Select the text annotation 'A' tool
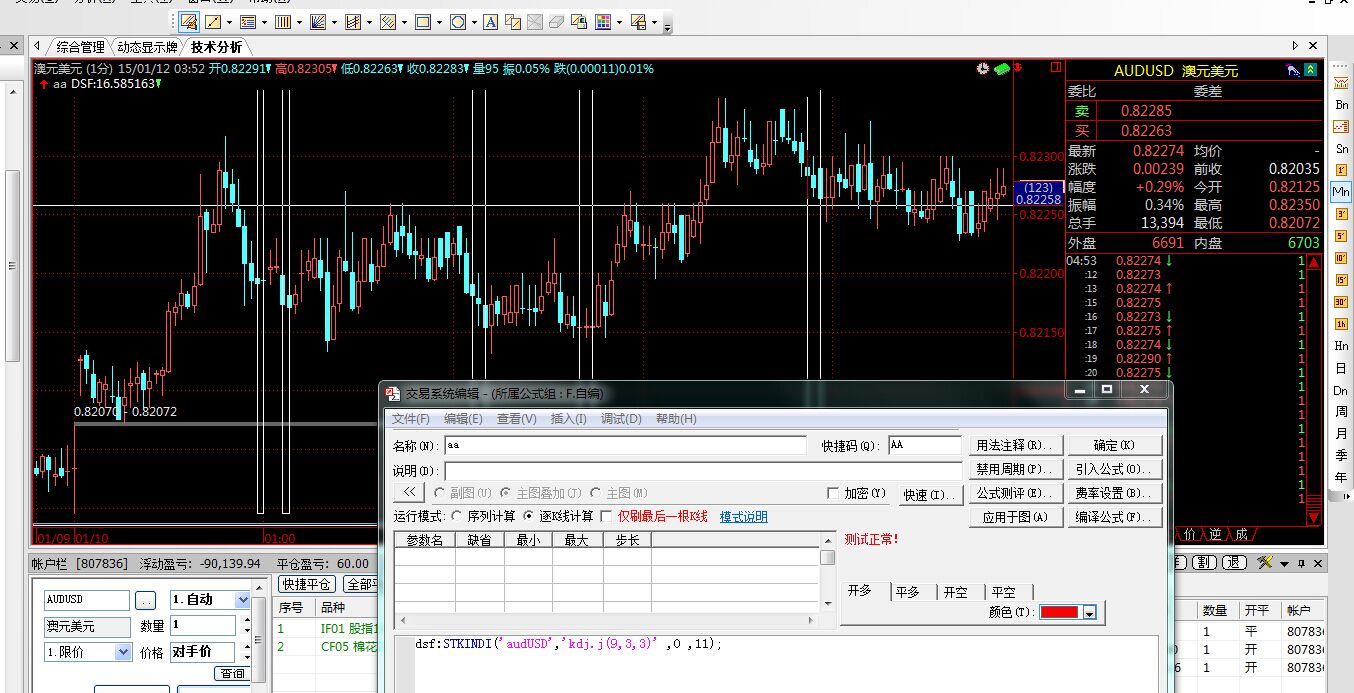 point(490,22)
